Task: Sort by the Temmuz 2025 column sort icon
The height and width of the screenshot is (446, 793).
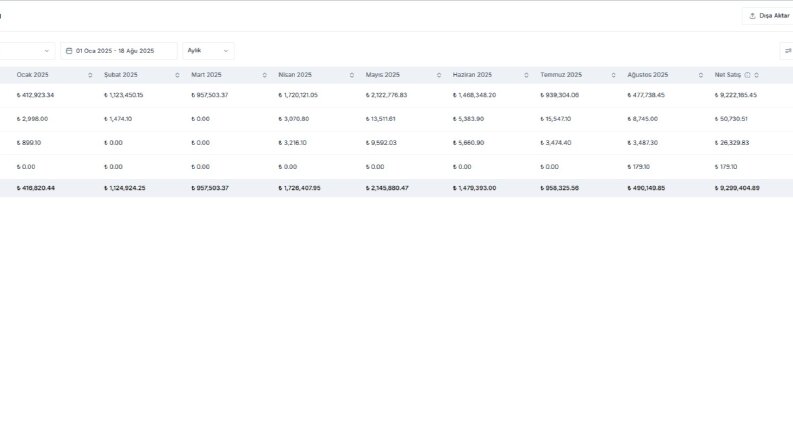Action: click(x=613, y=75)
